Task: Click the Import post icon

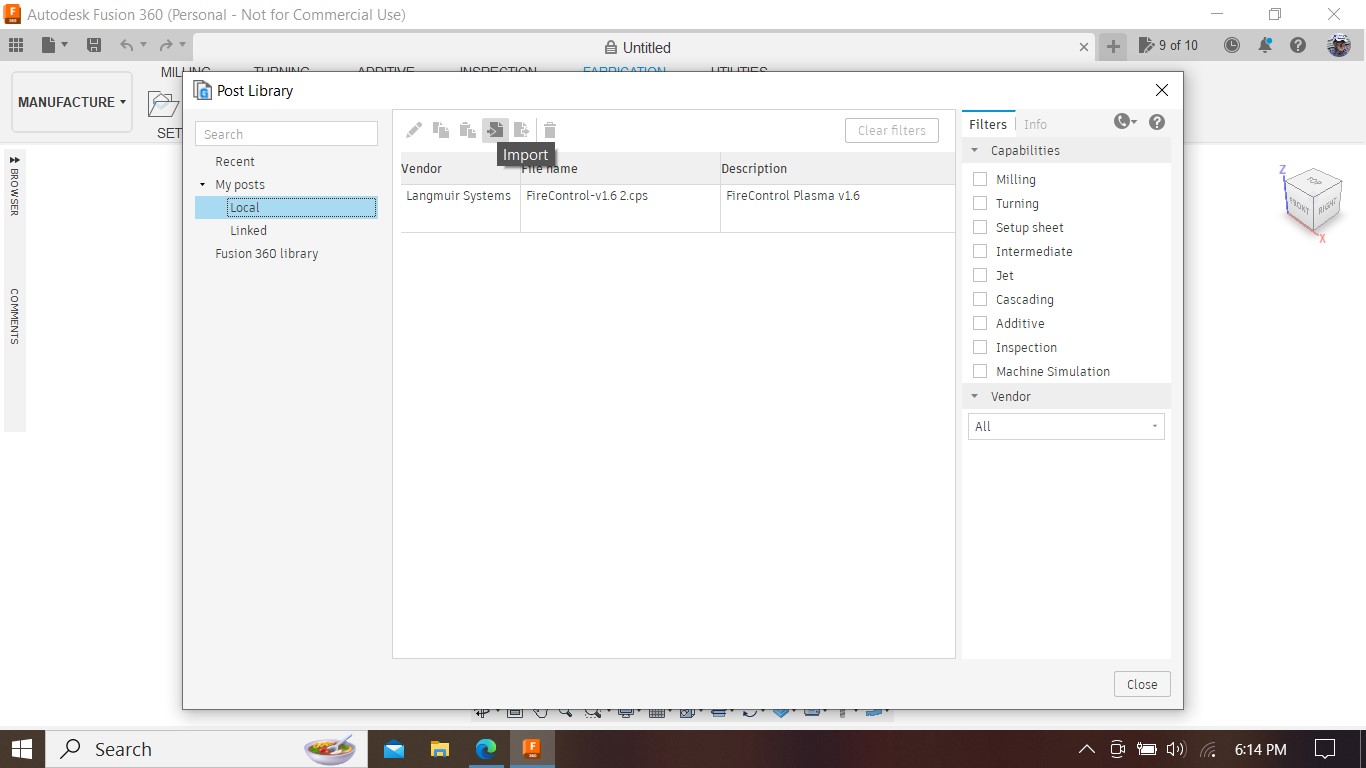Action: (495, 130)
